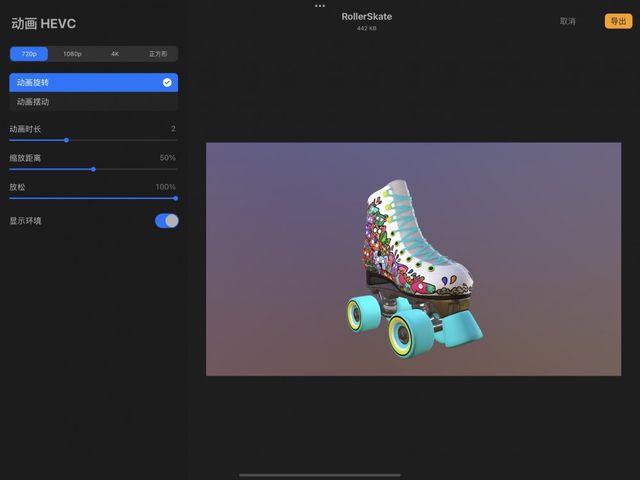Choose the 4K resolution option
The image size is (640, 480).
[115, 54]
